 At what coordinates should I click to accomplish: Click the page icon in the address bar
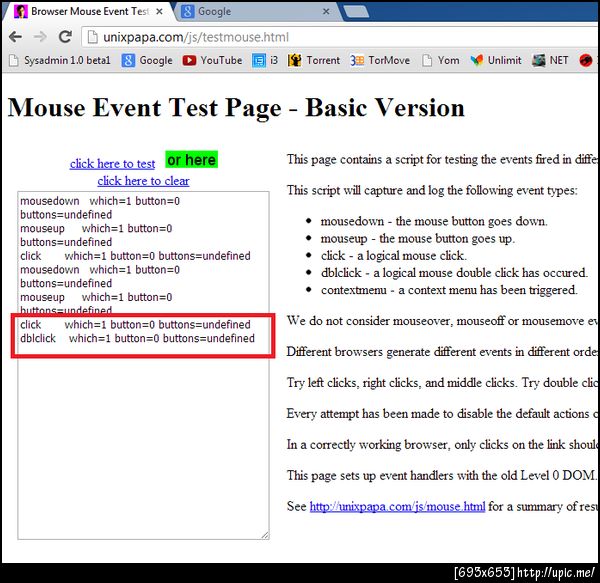[92, 37]
